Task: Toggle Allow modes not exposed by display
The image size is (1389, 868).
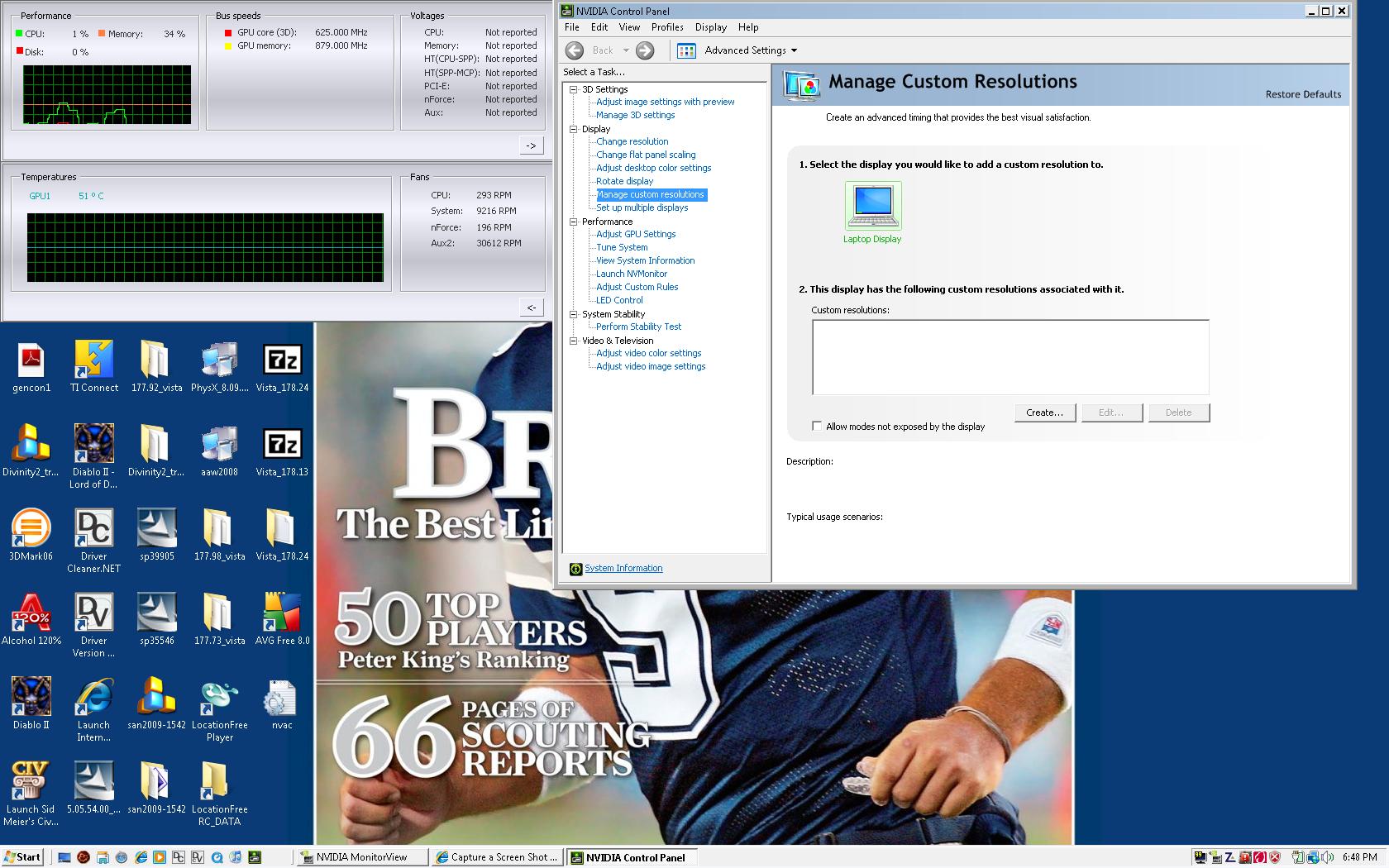Action: (817, 427)
